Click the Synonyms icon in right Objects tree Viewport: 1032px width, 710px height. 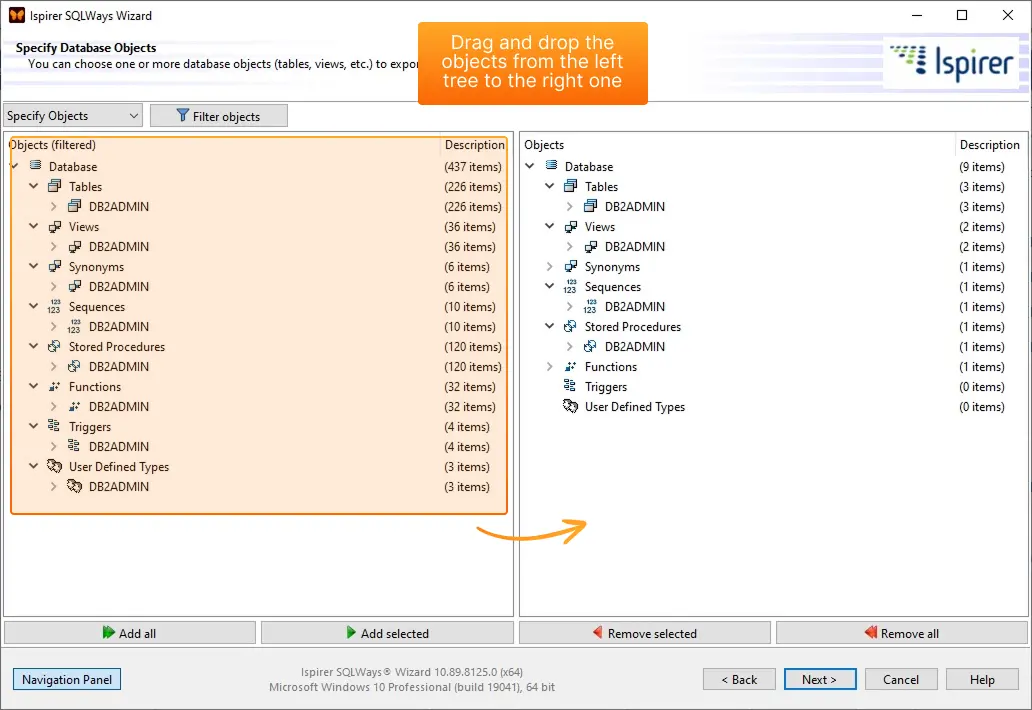(571, 266)
